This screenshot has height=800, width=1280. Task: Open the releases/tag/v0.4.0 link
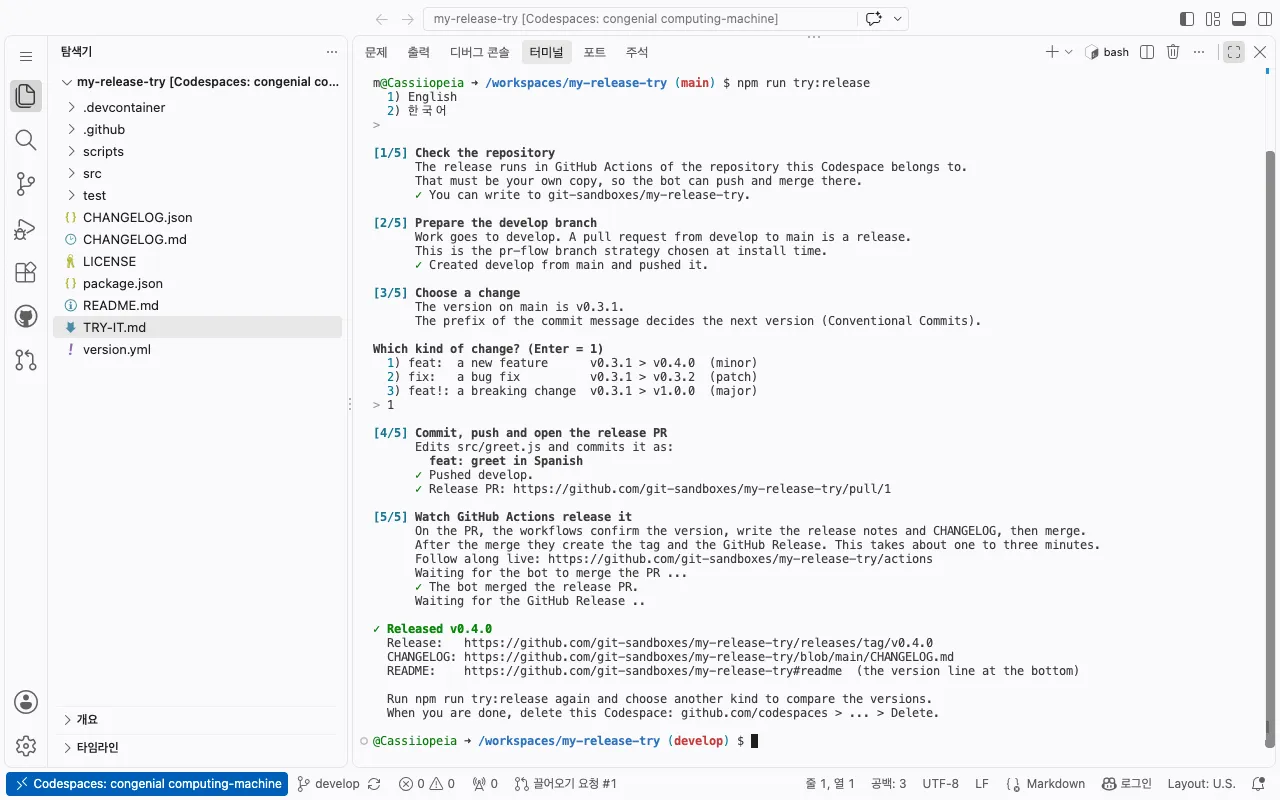(698, 643)
